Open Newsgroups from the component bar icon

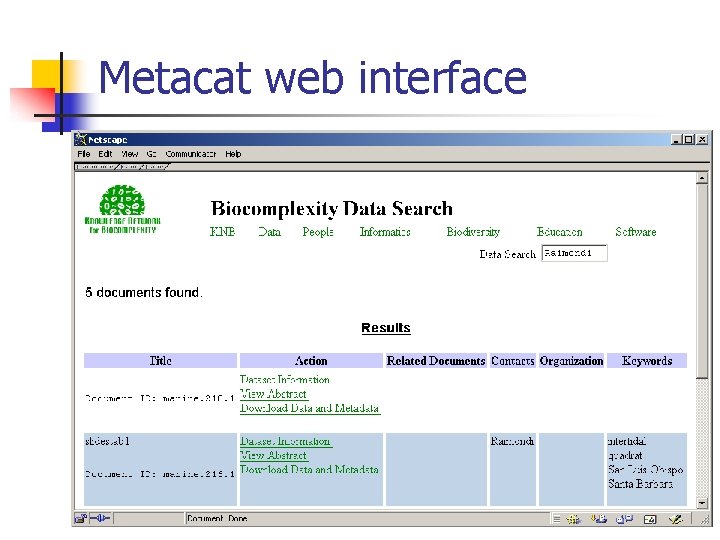(x=624, y=519)
